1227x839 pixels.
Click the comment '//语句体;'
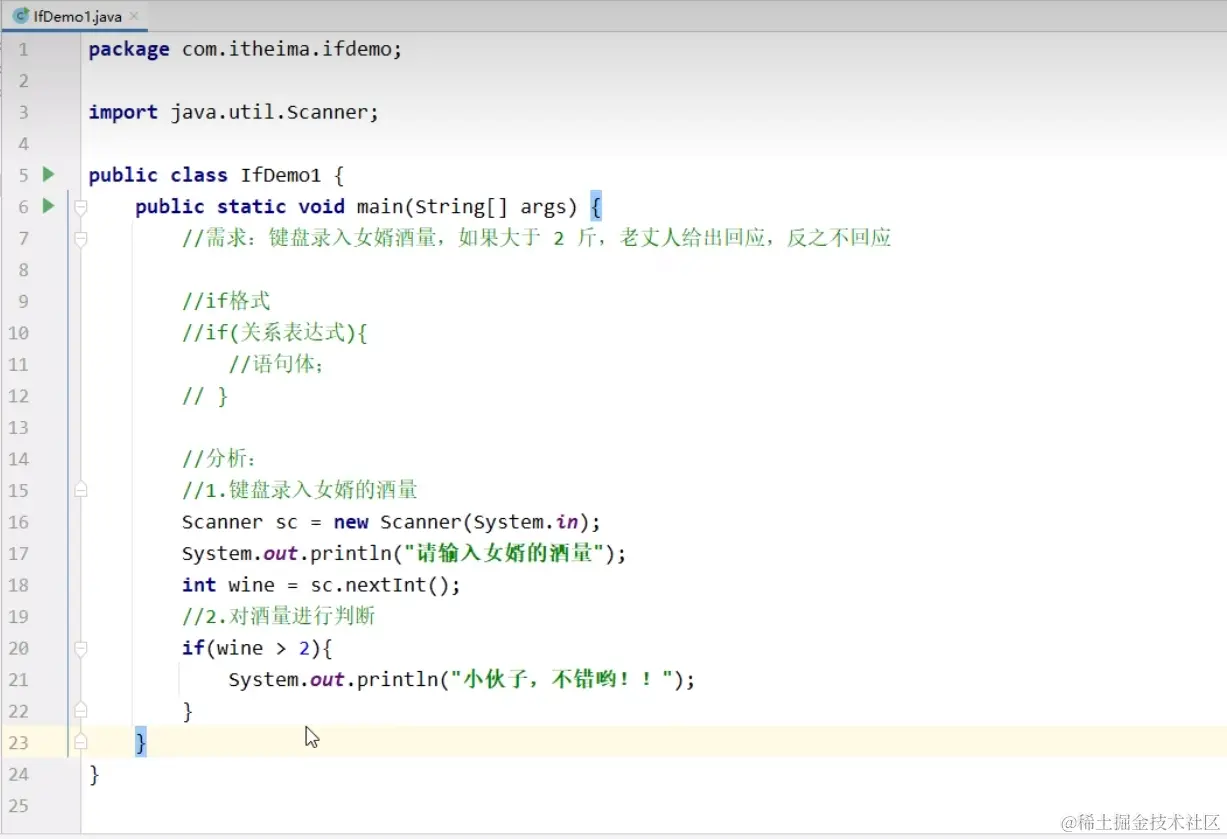tap(277, 364)
